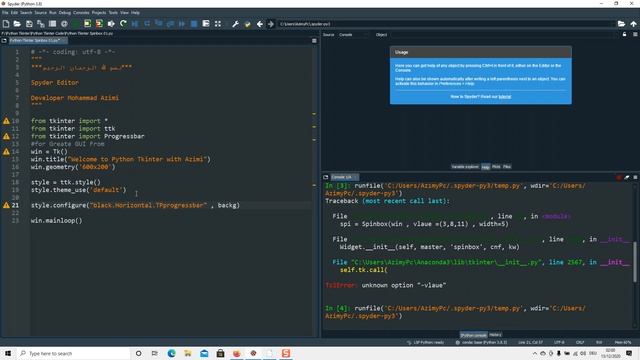Click the Mem usage status entry
Viewport: 640px width, 360px height.
623,342
